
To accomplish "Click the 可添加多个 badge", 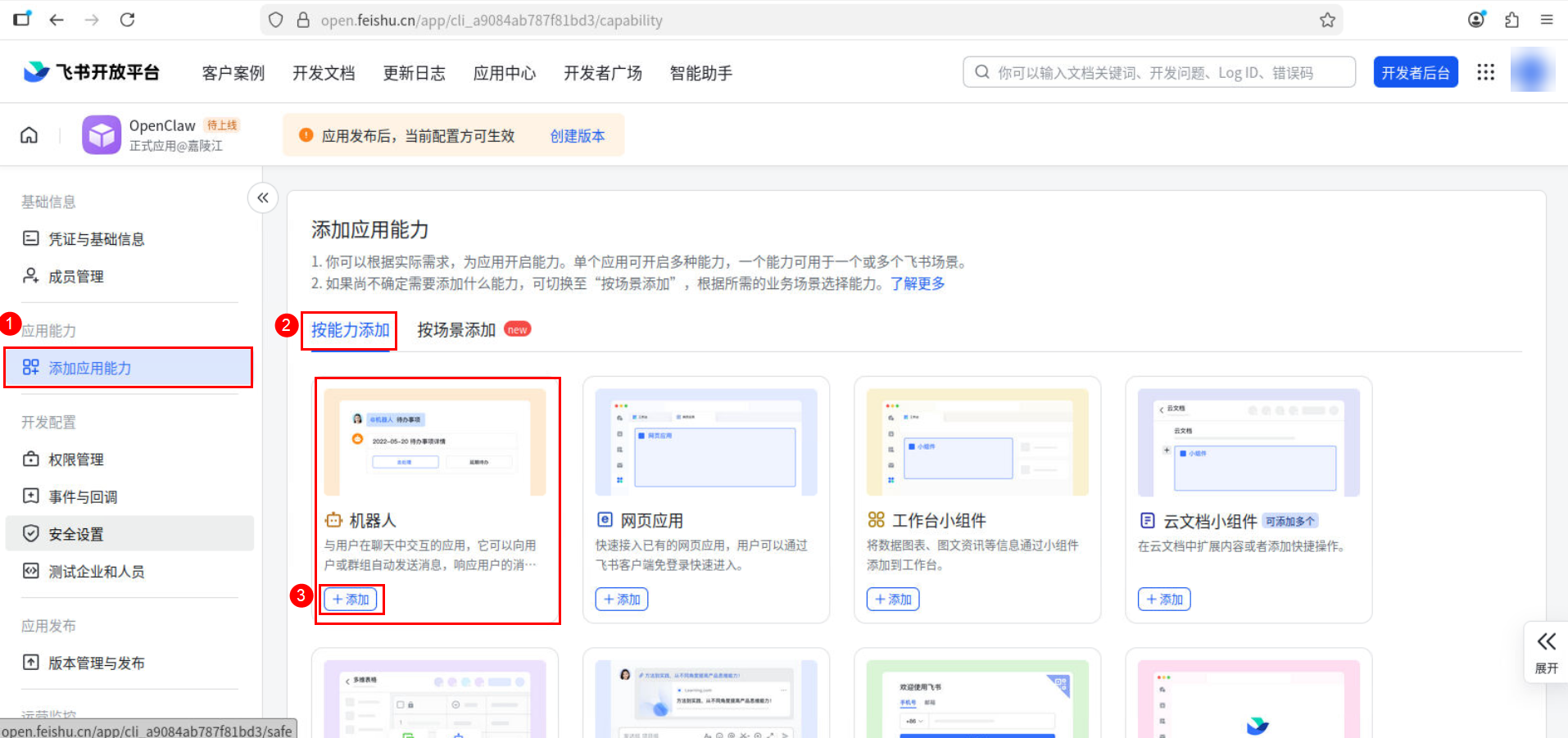I will [x=1290, y=522].
